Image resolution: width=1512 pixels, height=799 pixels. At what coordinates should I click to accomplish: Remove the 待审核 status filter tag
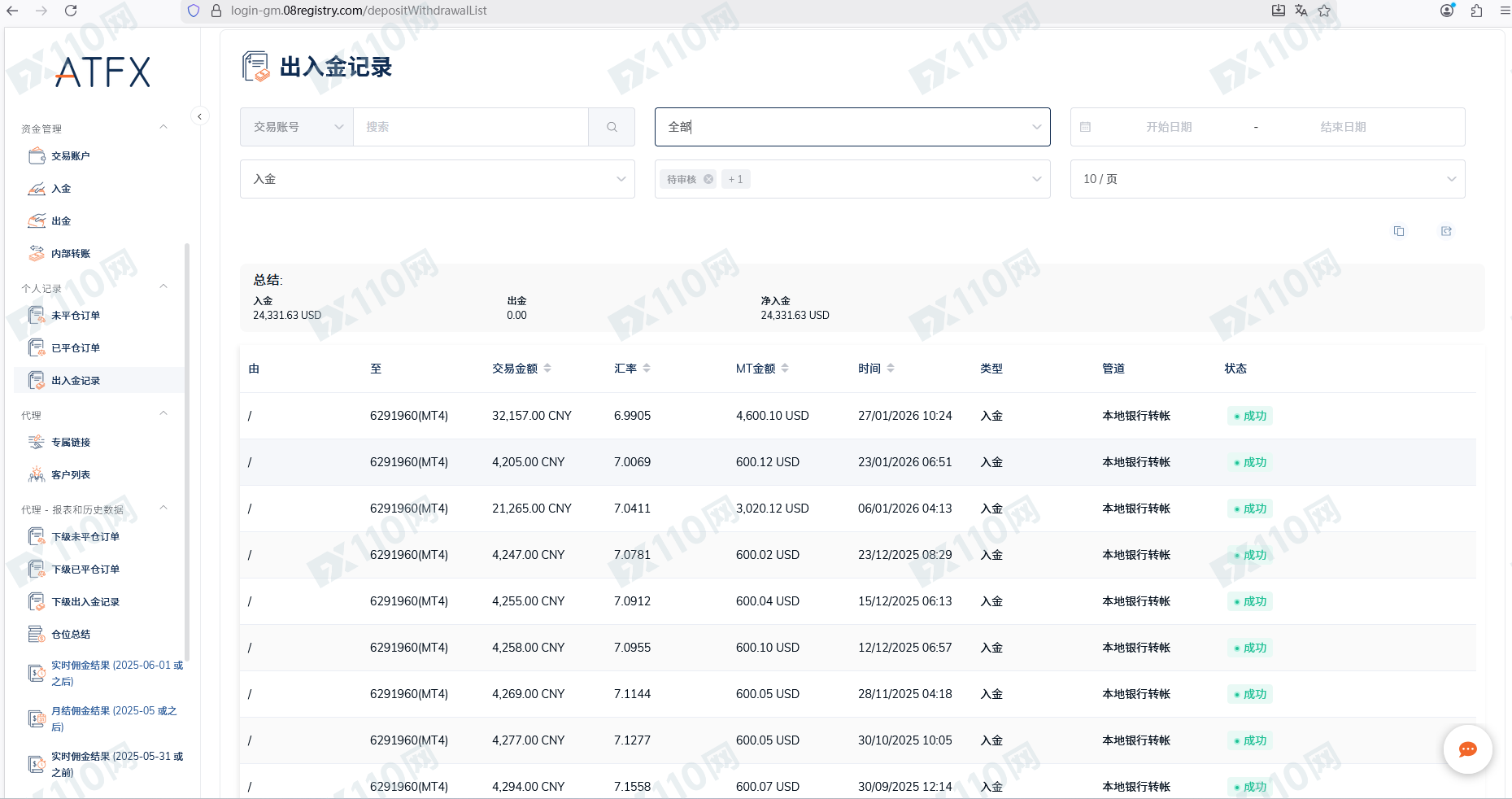point(708,179)
